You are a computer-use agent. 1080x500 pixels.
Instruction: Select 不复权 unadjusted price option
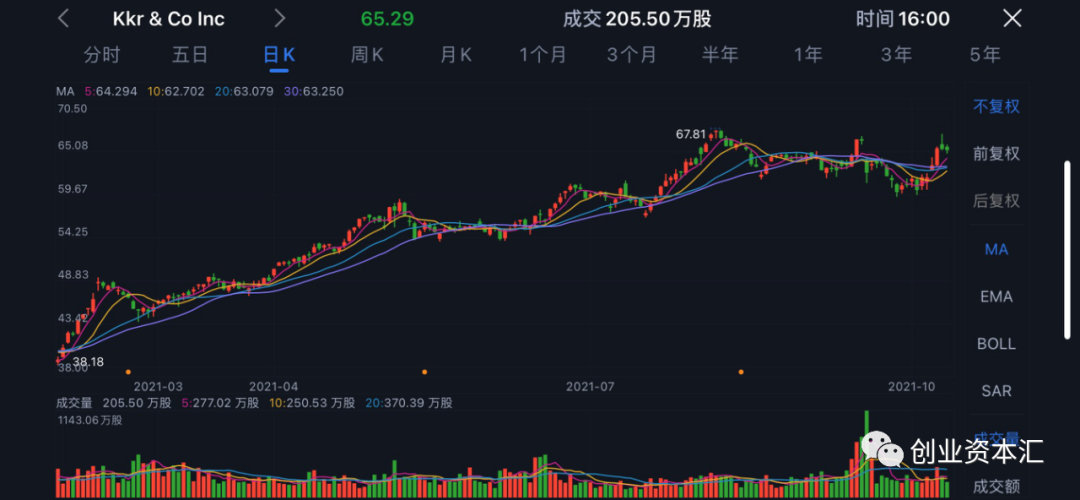tap(996, 106)
